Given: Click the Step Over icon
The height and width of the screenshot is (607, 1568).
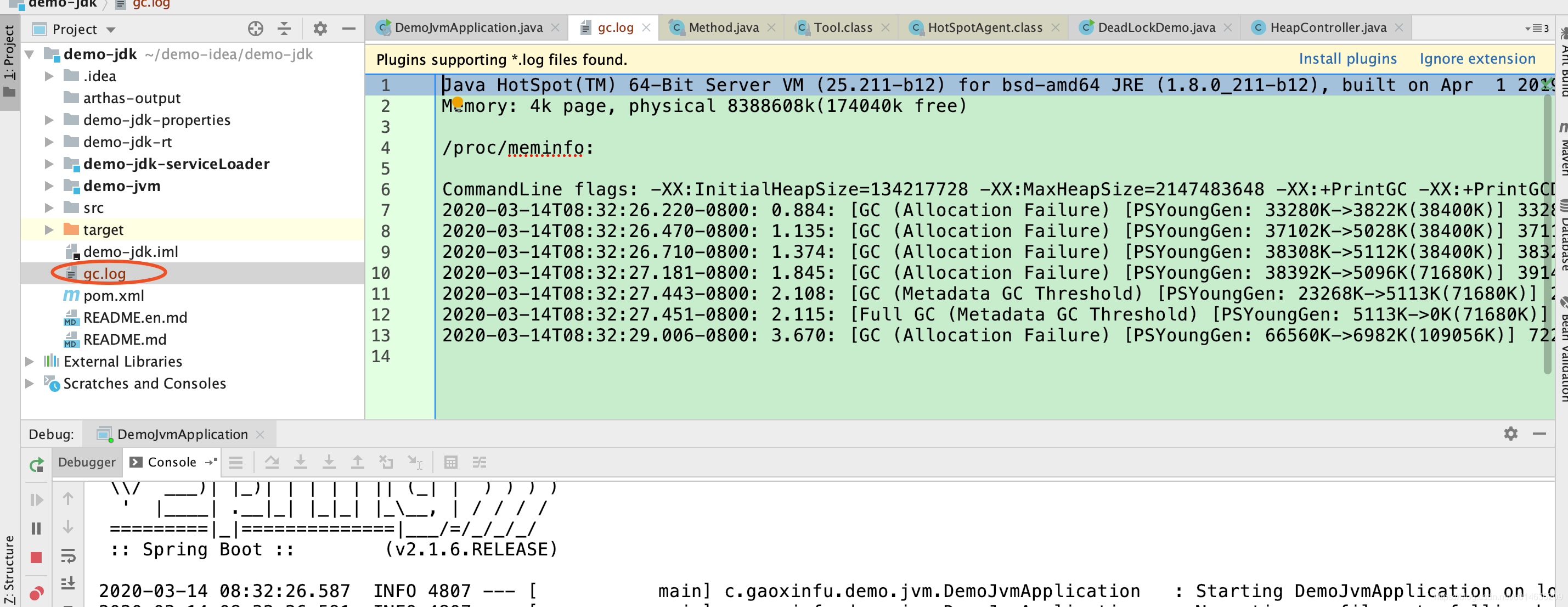Looking at the screenshot, I should [272, 462].
